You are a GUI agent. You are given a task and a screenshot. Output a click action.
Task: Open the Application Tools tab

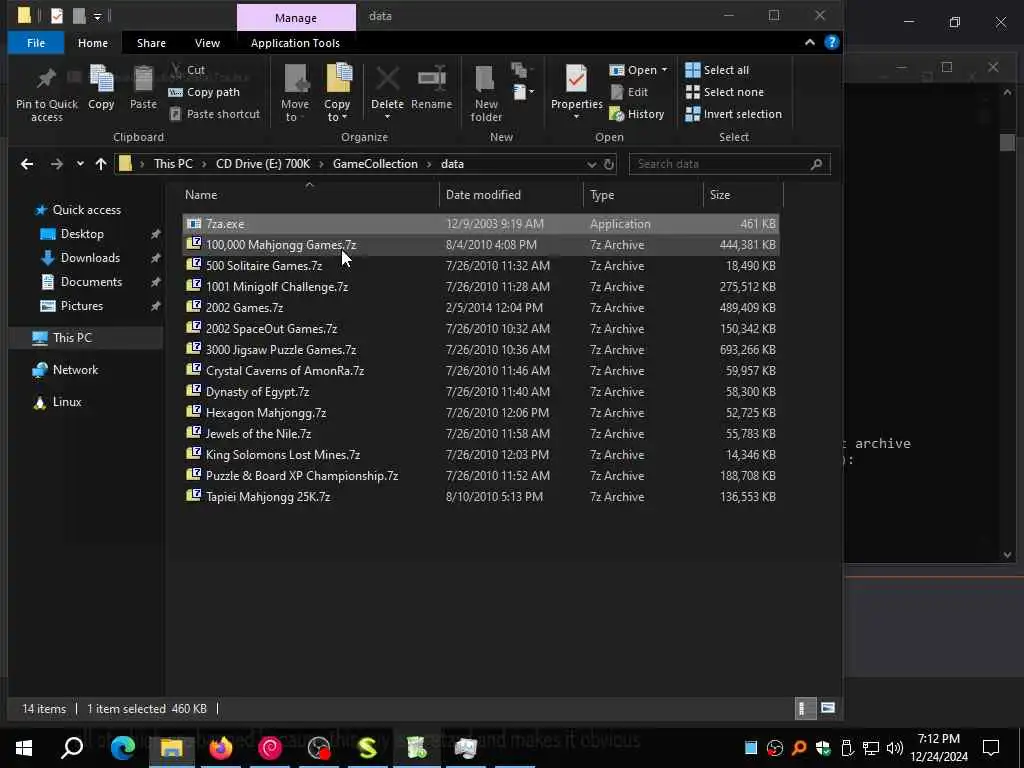(295, 43)
